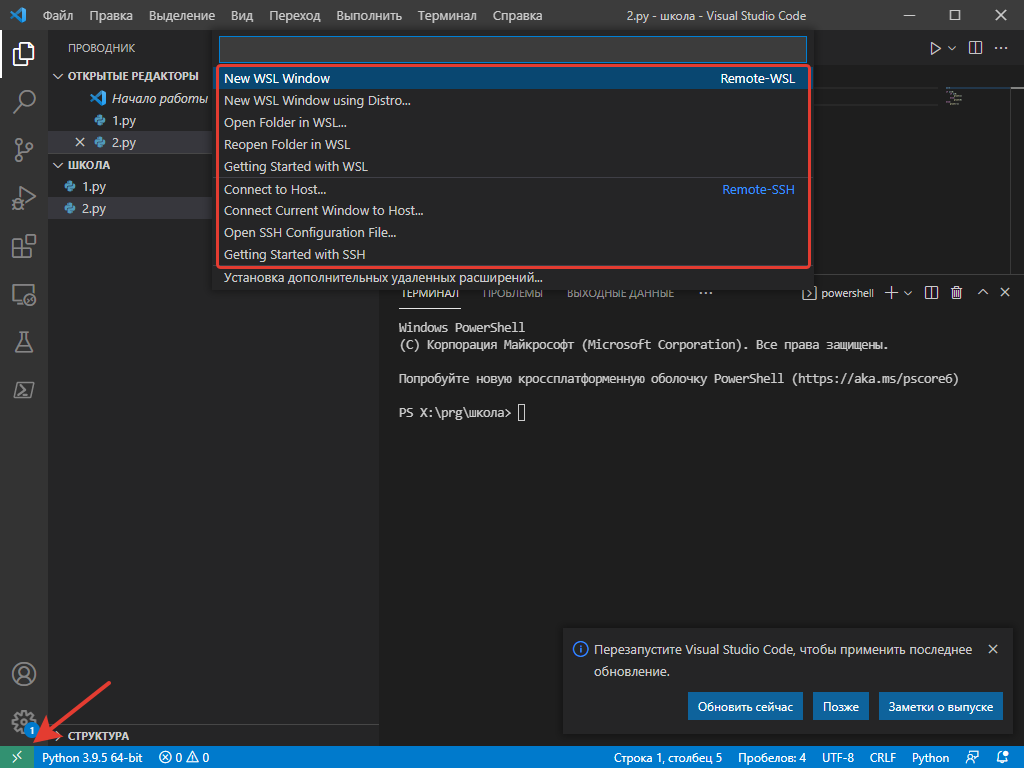Click the errors and warnings counter
The height and width of the screenshot is (768, 1024).
coord(184,758)
